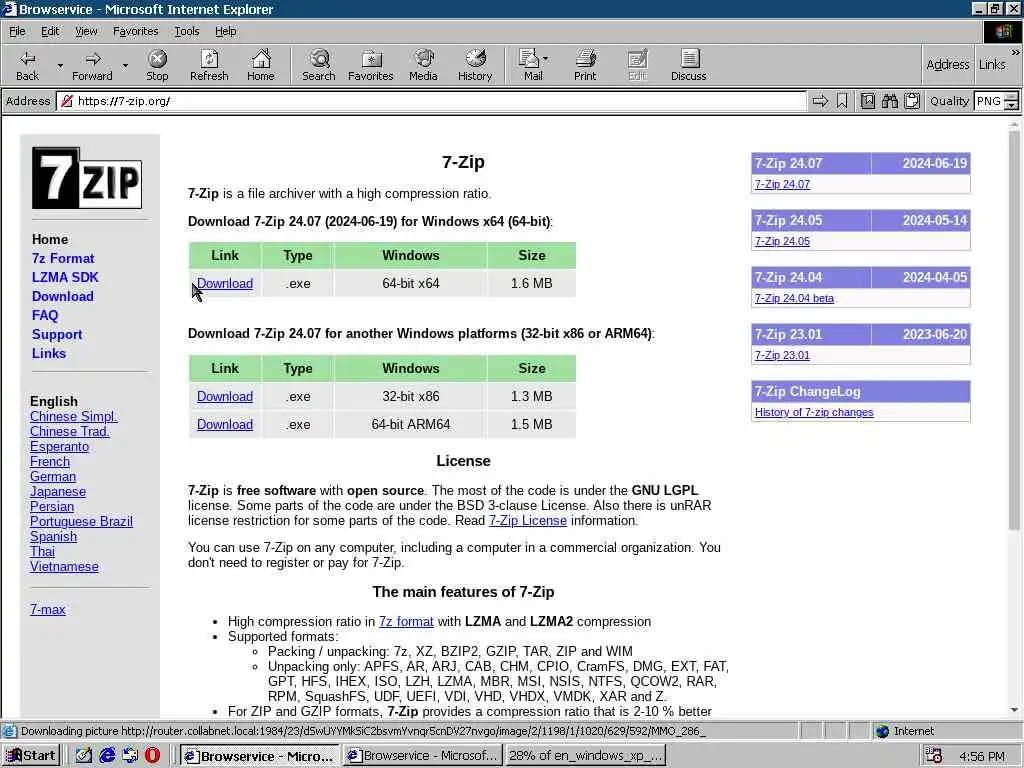Click the system tray scheduler icon

coord(934,756)
